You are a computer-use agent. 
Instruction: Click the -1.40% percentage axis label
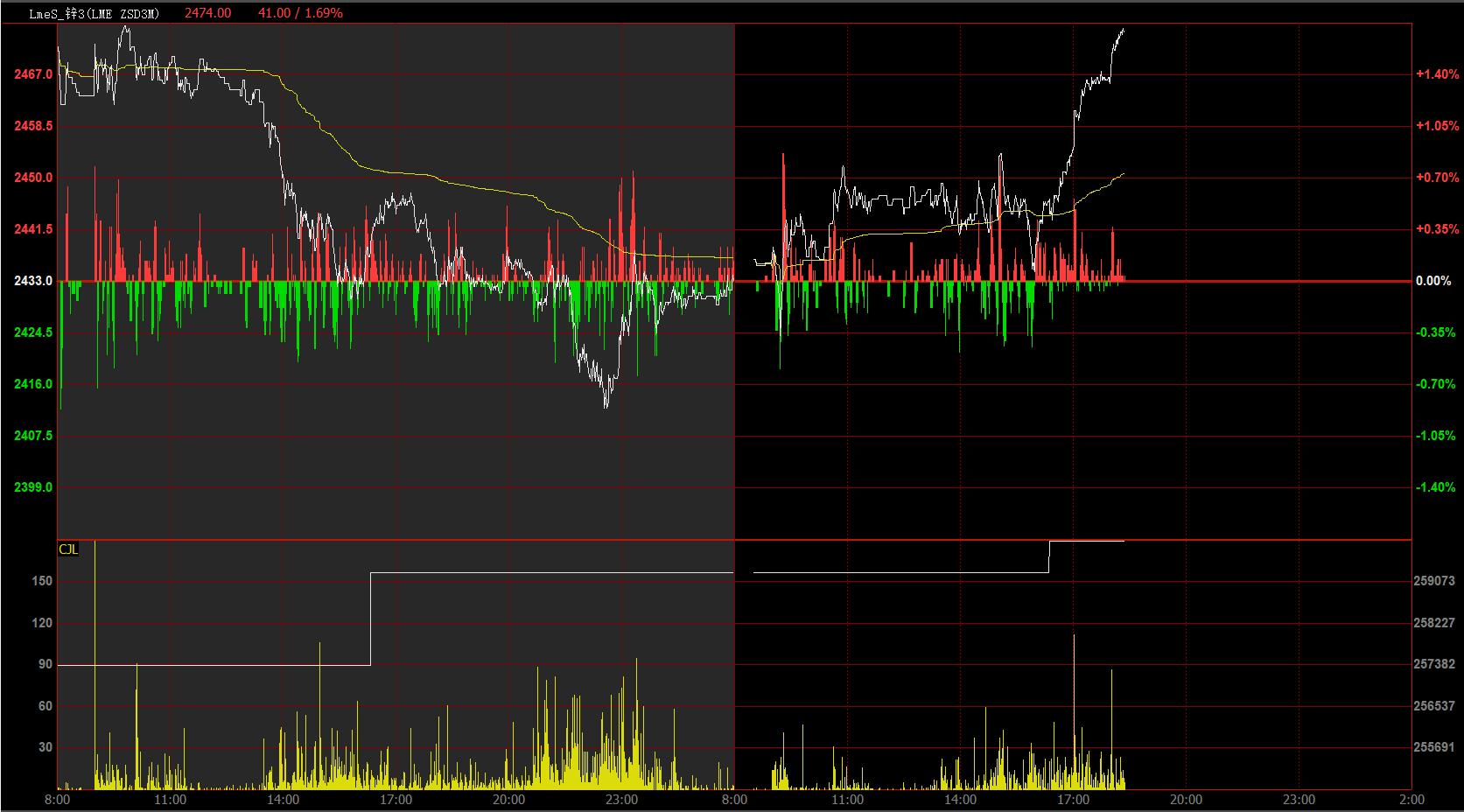1436,487
